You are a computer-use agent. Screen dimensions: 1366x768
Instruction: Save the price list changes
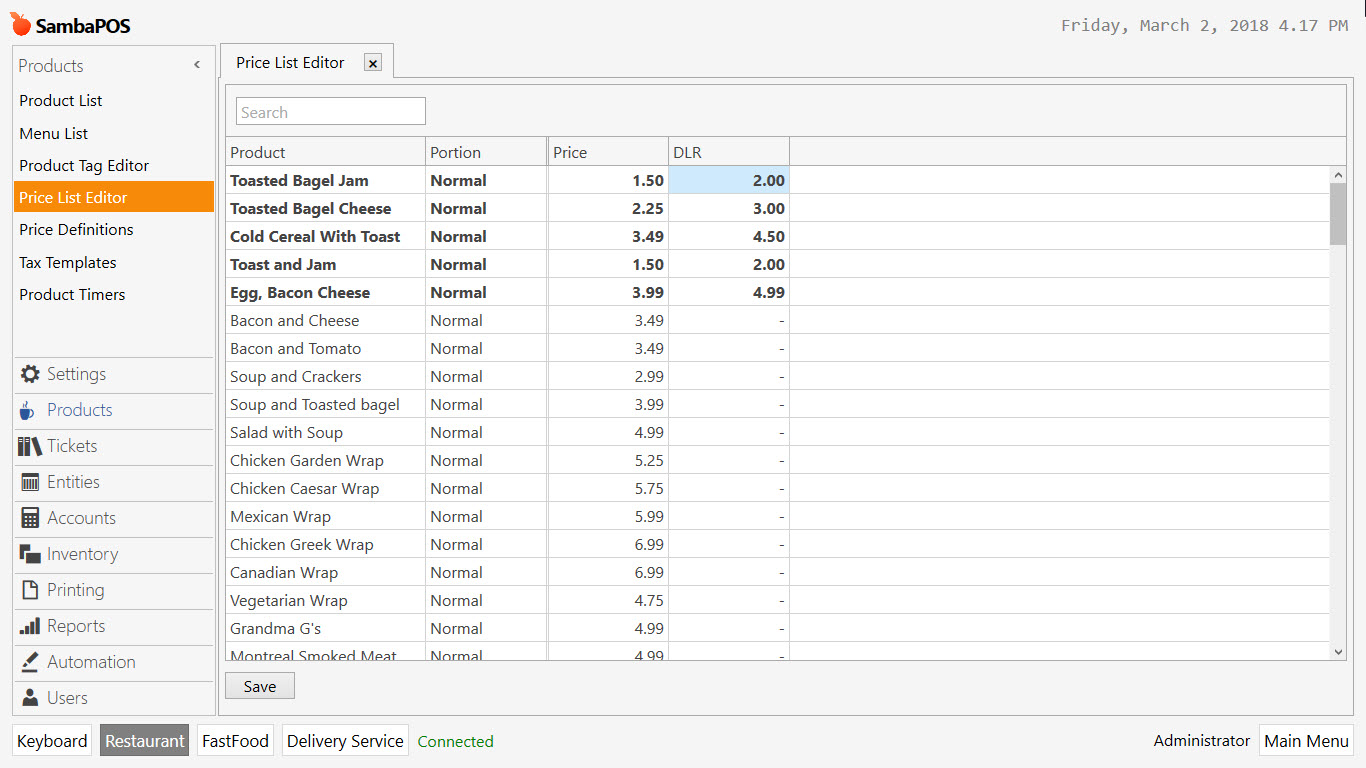tap(259, 686)
